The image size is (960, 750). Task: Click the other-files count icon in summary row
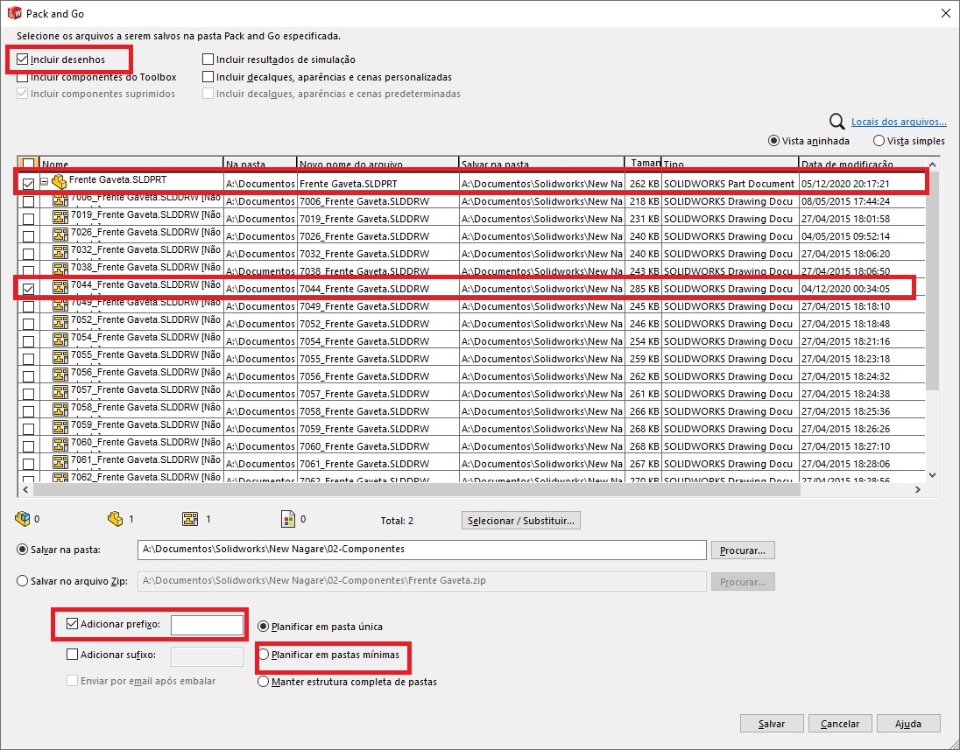(x=288, y=519)
